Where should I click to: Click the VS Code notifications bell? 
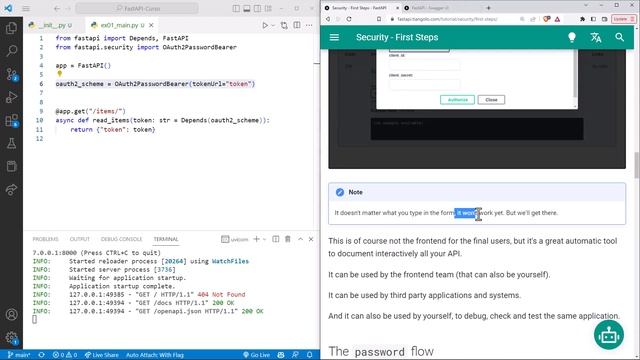coord(310,355)
